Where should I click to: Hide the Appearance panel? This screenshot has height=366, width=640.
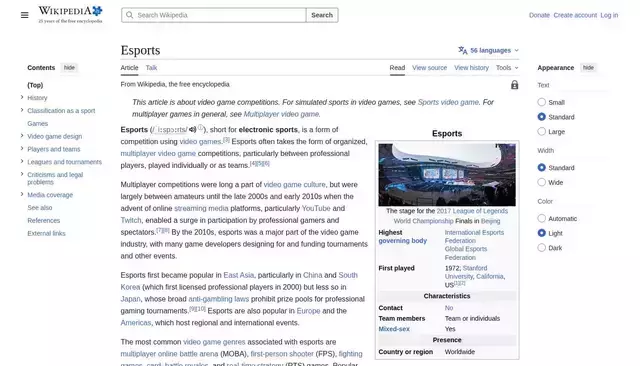pyautogui.click(x=588, y=68)
